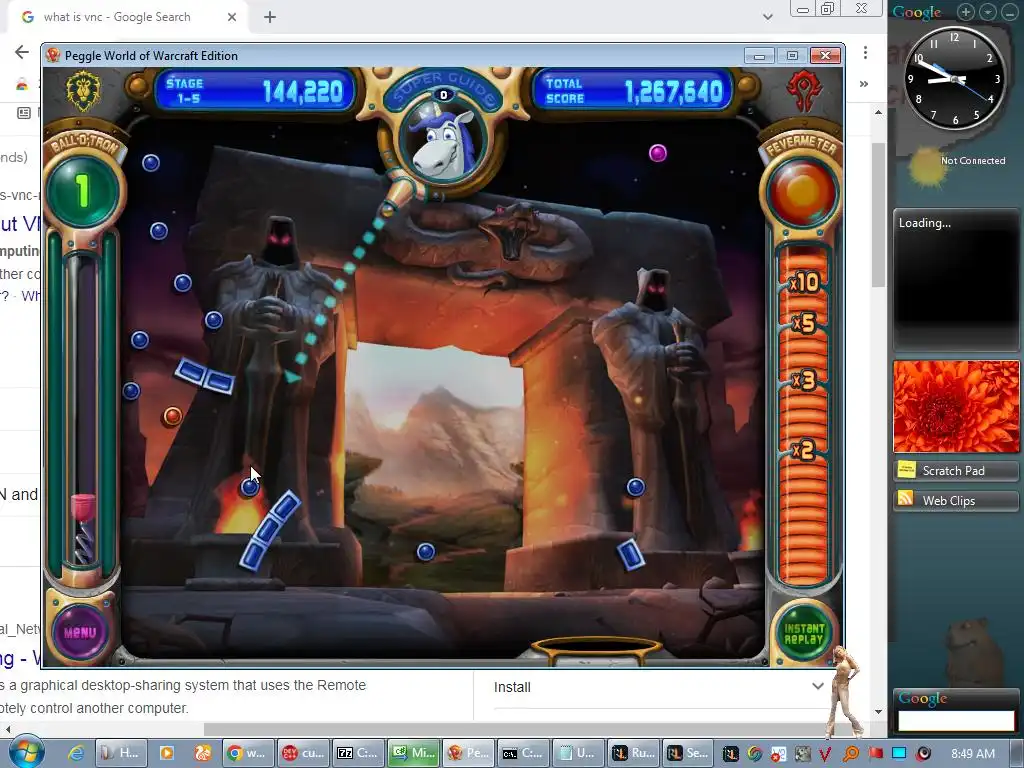Click the green Instant Replay button
Image resolution: width=1024 pixels, height=768 pixels.
804,633
